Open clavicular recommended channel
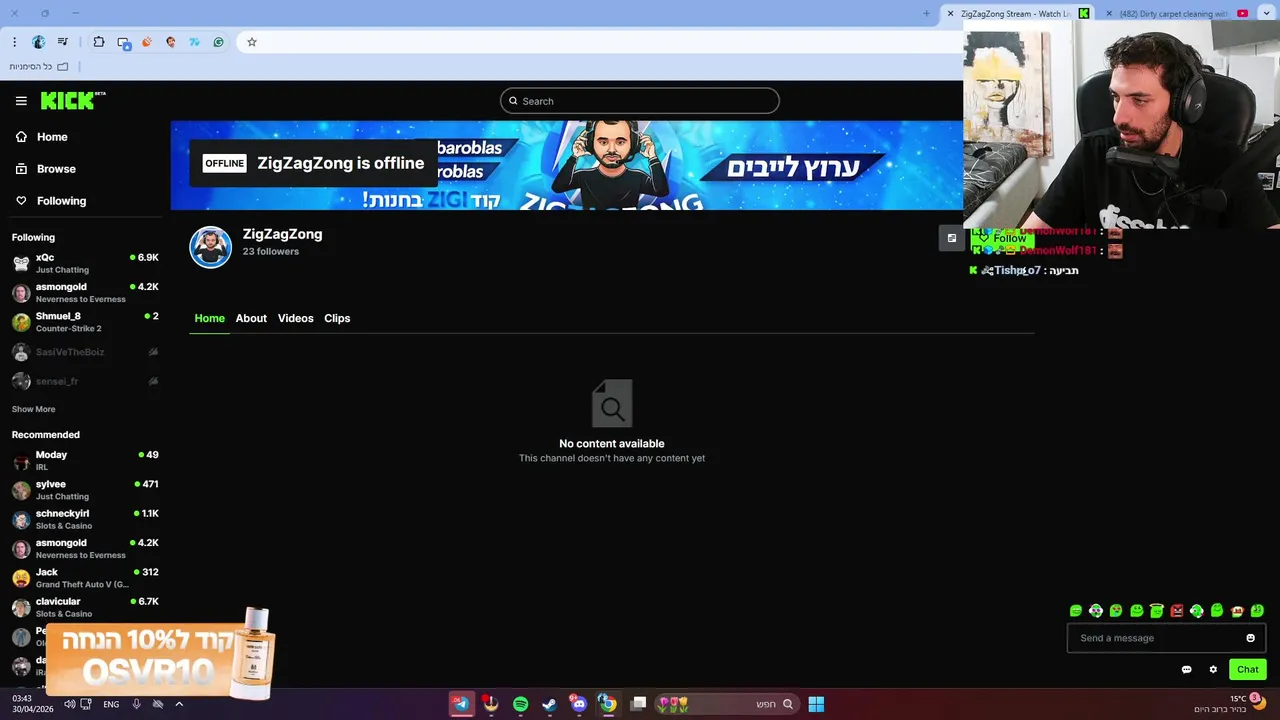Image resolution: width=1280 pixels, height=720 pixels. coord(85,607)
